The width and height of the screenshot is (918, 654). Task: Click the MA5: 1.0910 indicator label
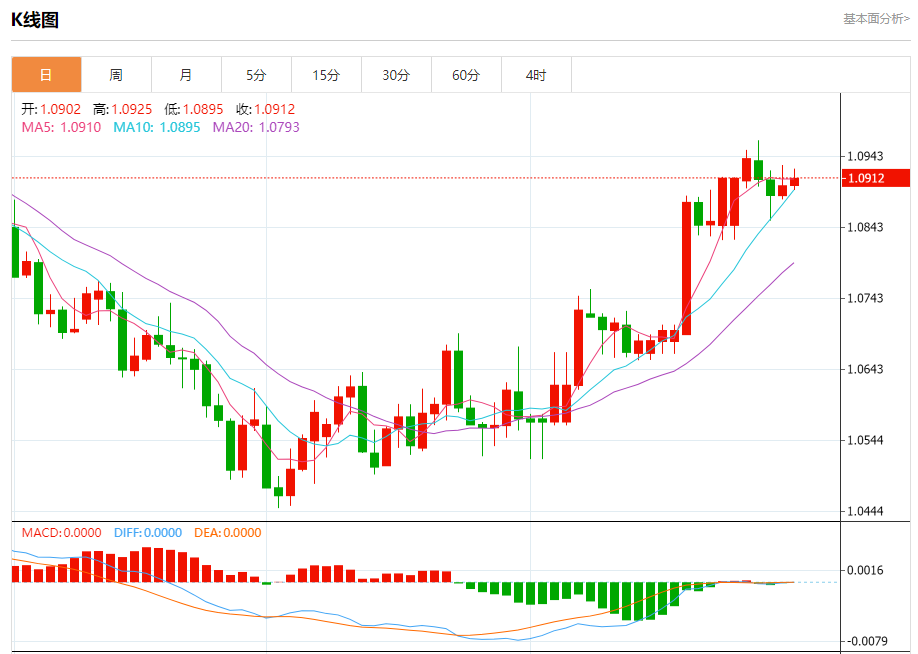[61, 127]
